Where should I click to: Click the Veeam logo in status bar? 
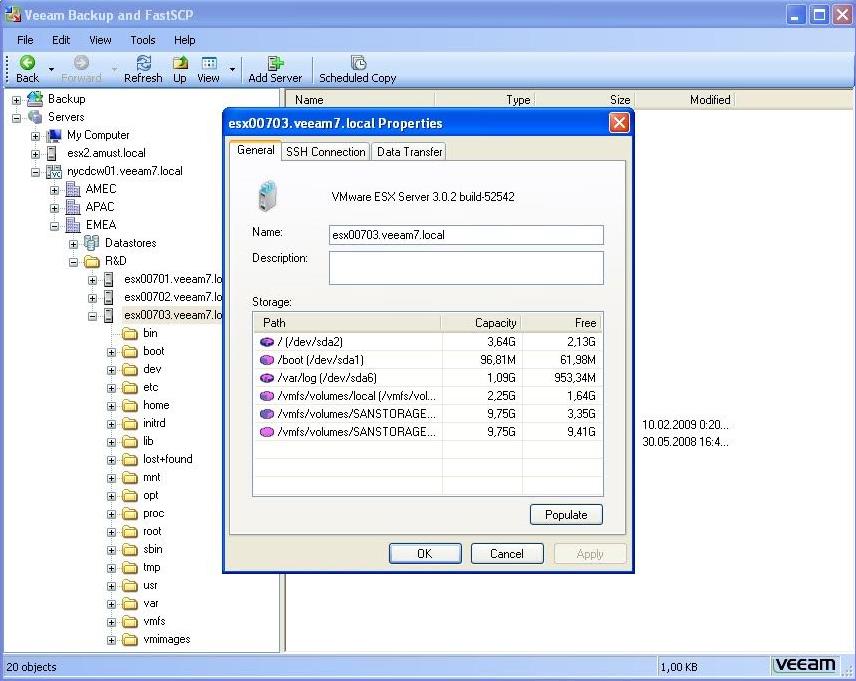pyautogui.click(x=806, y=664)
